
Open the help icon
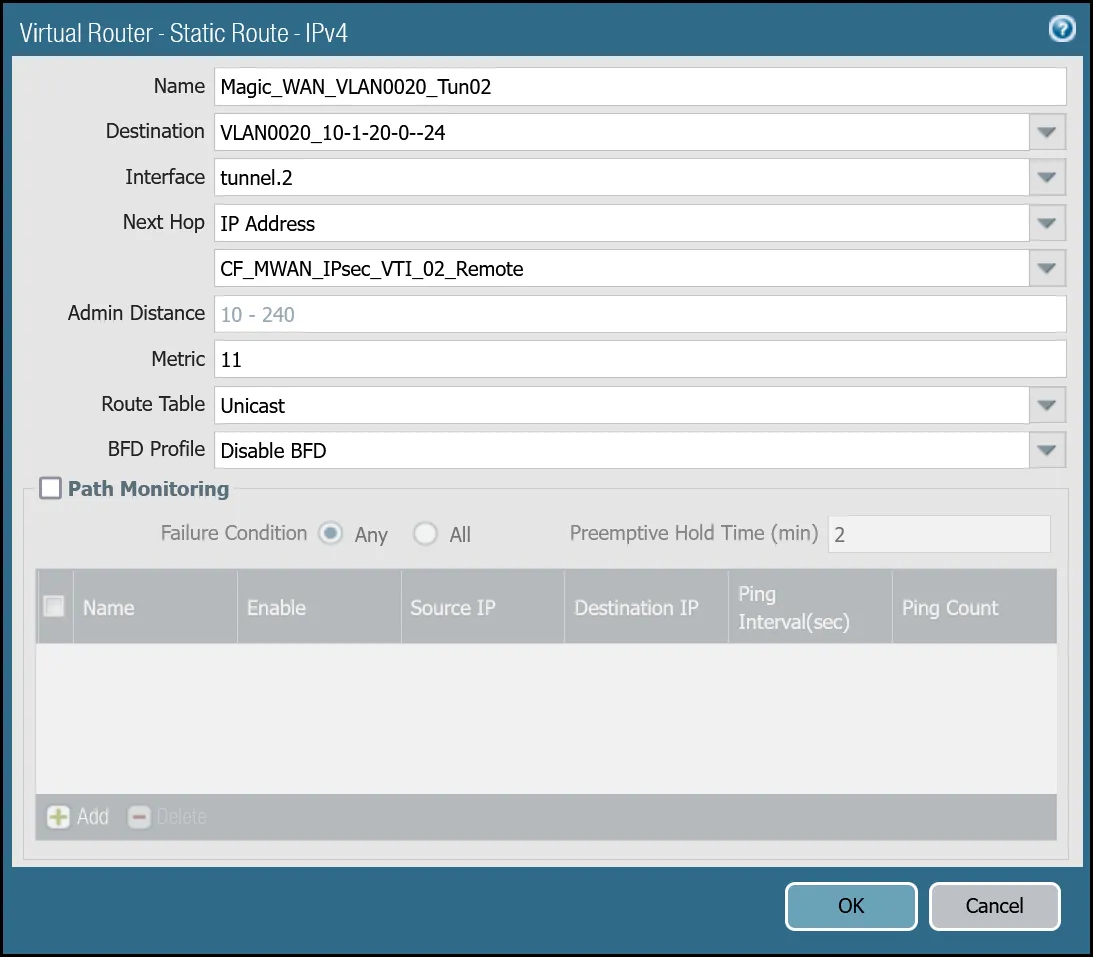point(1061,30)
